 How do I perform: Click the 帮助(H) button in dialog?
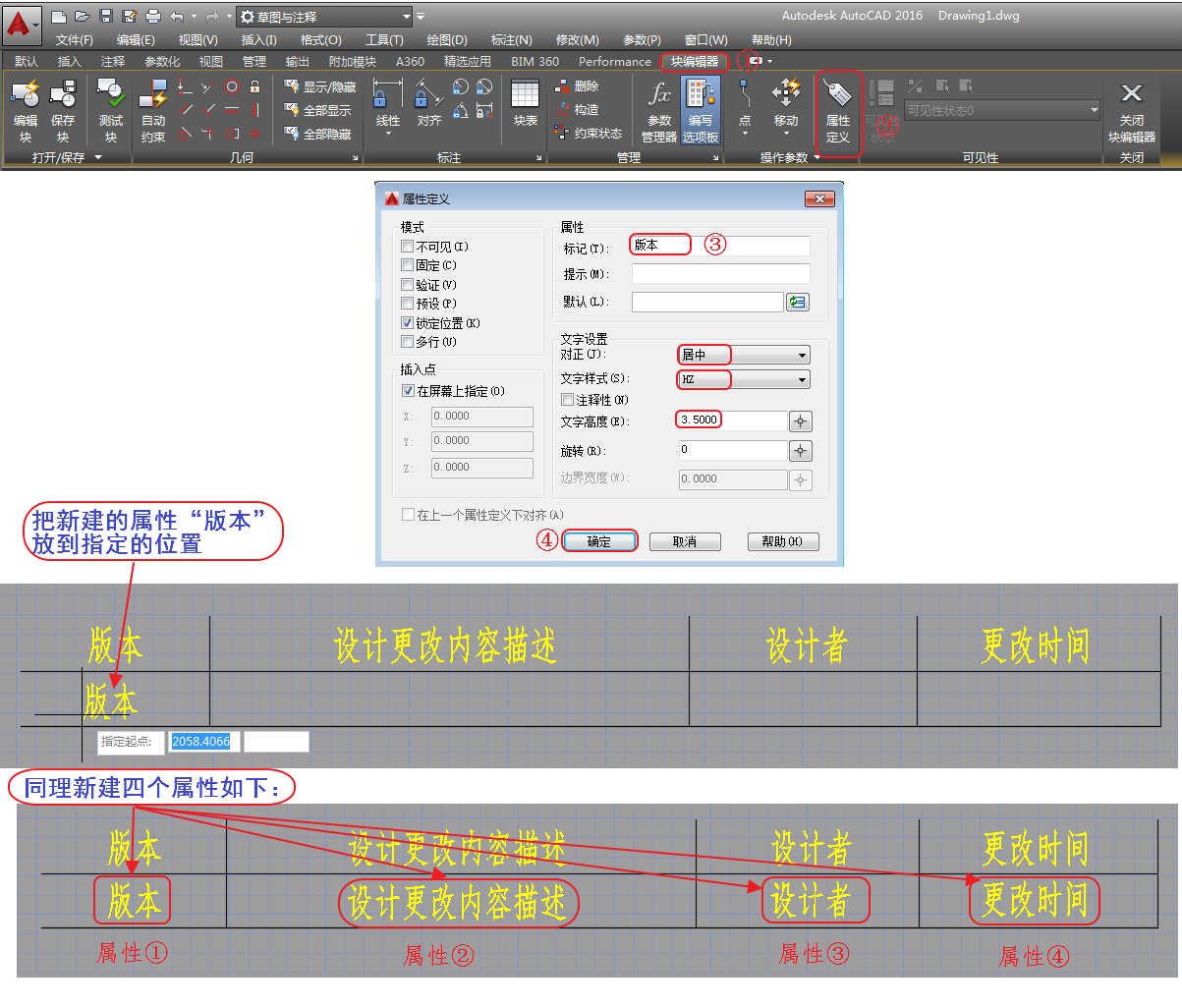(782, 541)
